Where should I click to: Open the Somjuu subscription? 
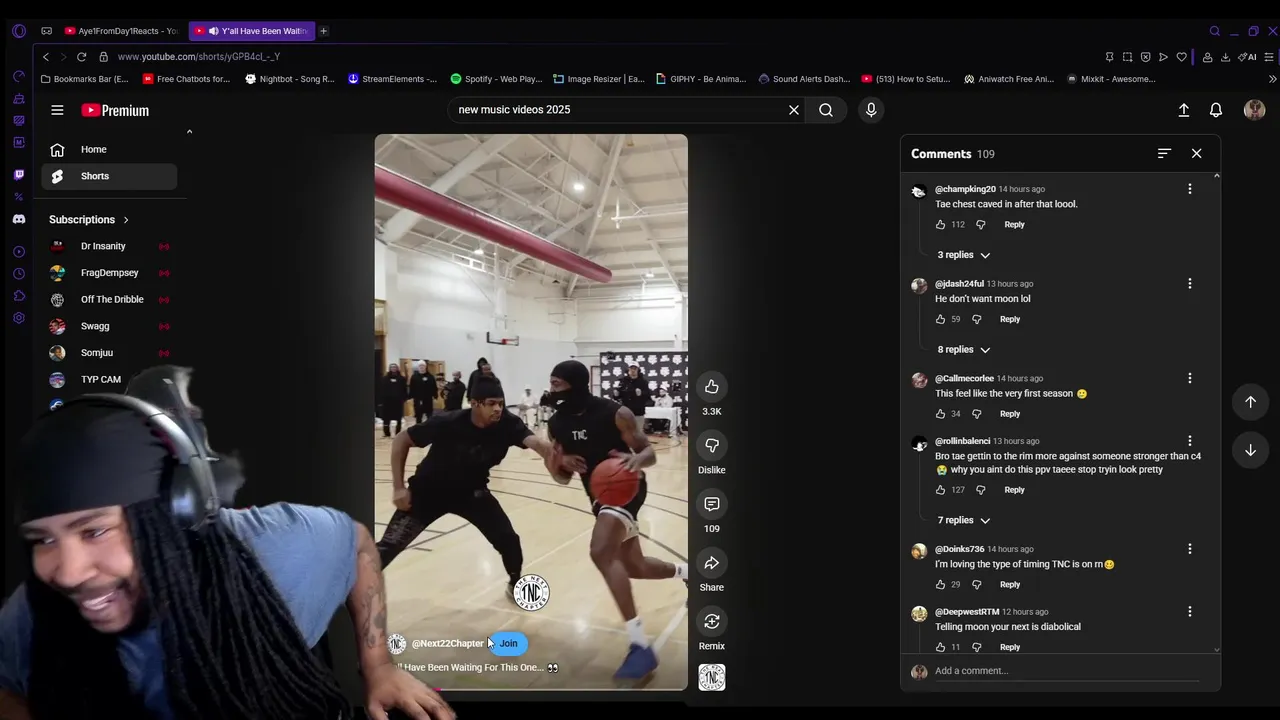(x=109, y=353)
